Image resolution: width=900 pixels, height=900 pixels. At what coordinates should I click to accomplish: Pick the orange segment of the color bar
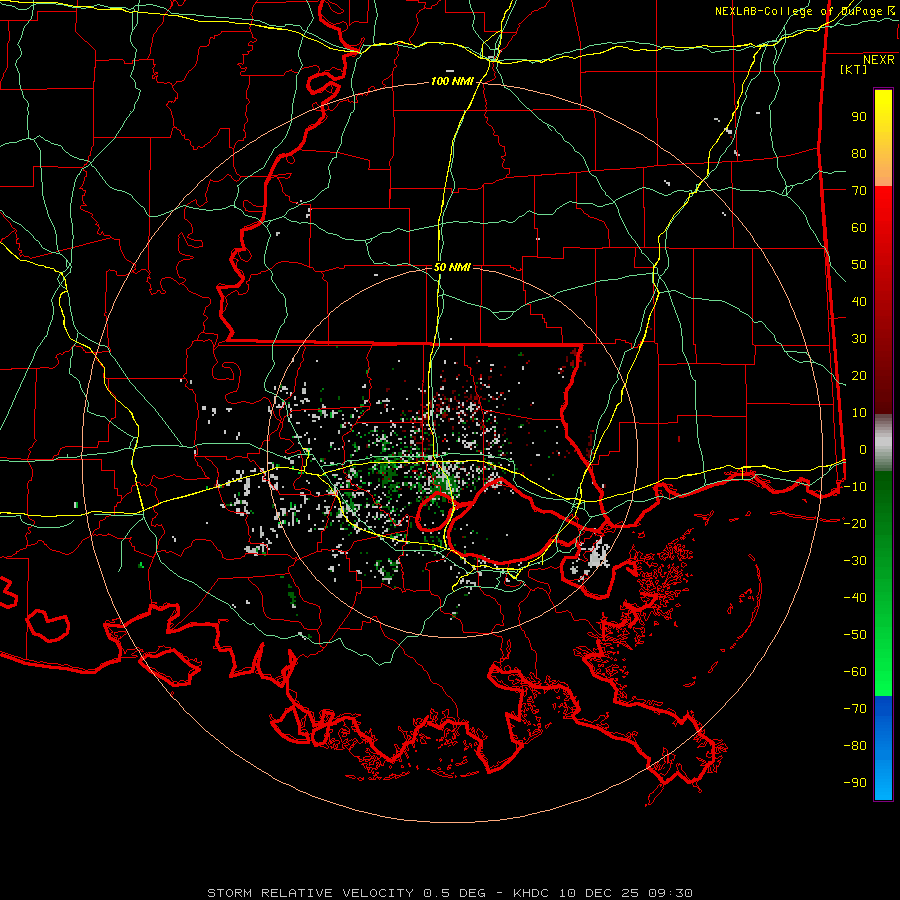click(883, 170)
